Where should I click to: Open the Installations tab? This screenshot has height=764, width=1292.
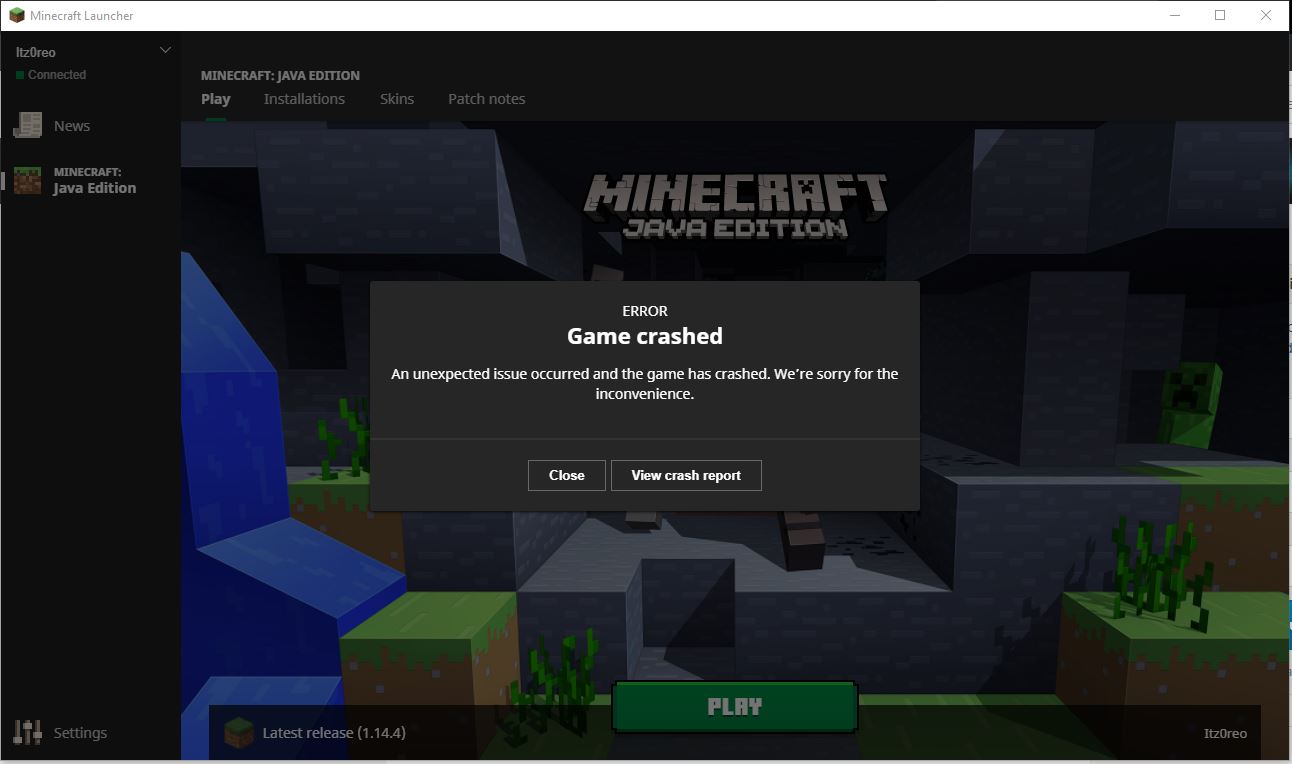304,99
